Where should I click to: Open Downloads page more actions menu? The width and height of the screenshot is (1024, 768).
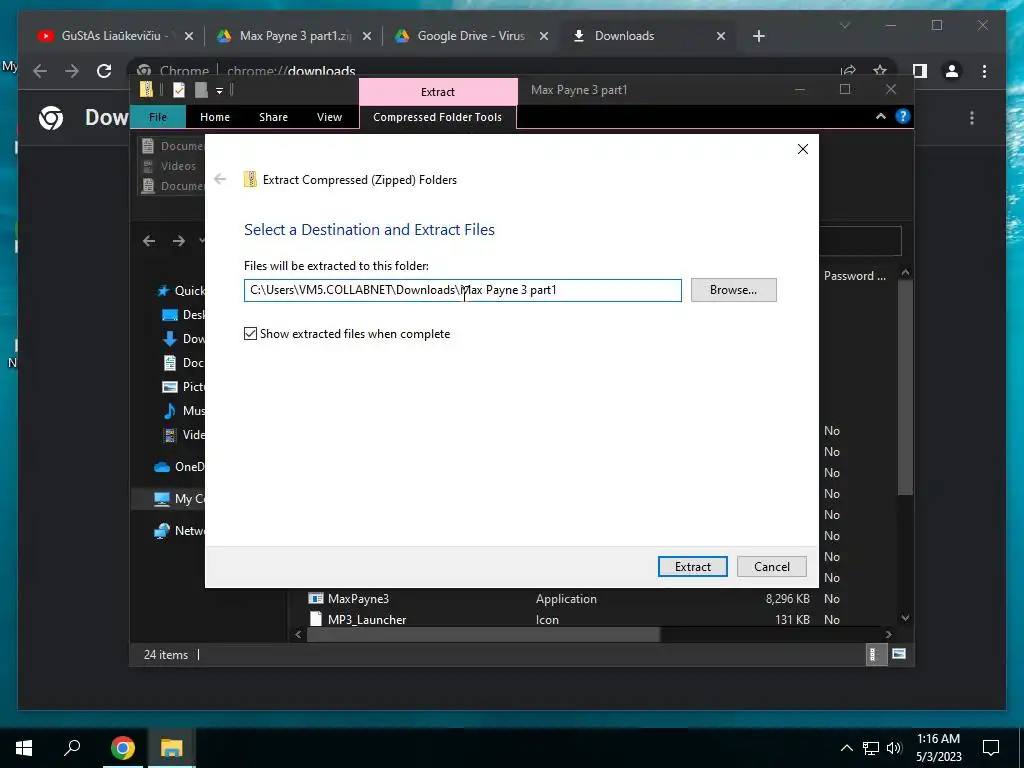coord(972,118)
